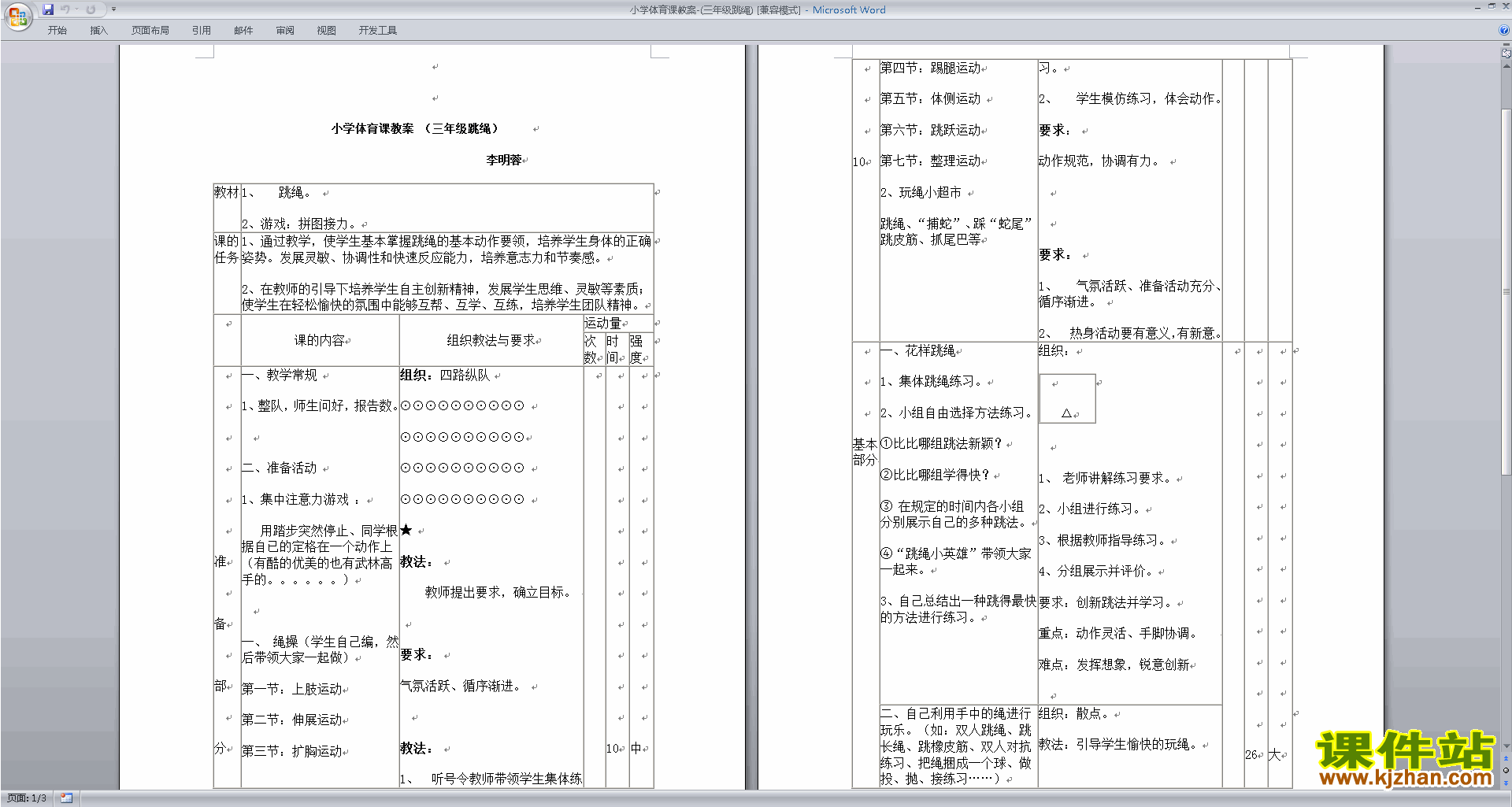Click 第四节：踢腿运动 on page two
This screenshot has height=807, width=1512.
tap(931, 68)
